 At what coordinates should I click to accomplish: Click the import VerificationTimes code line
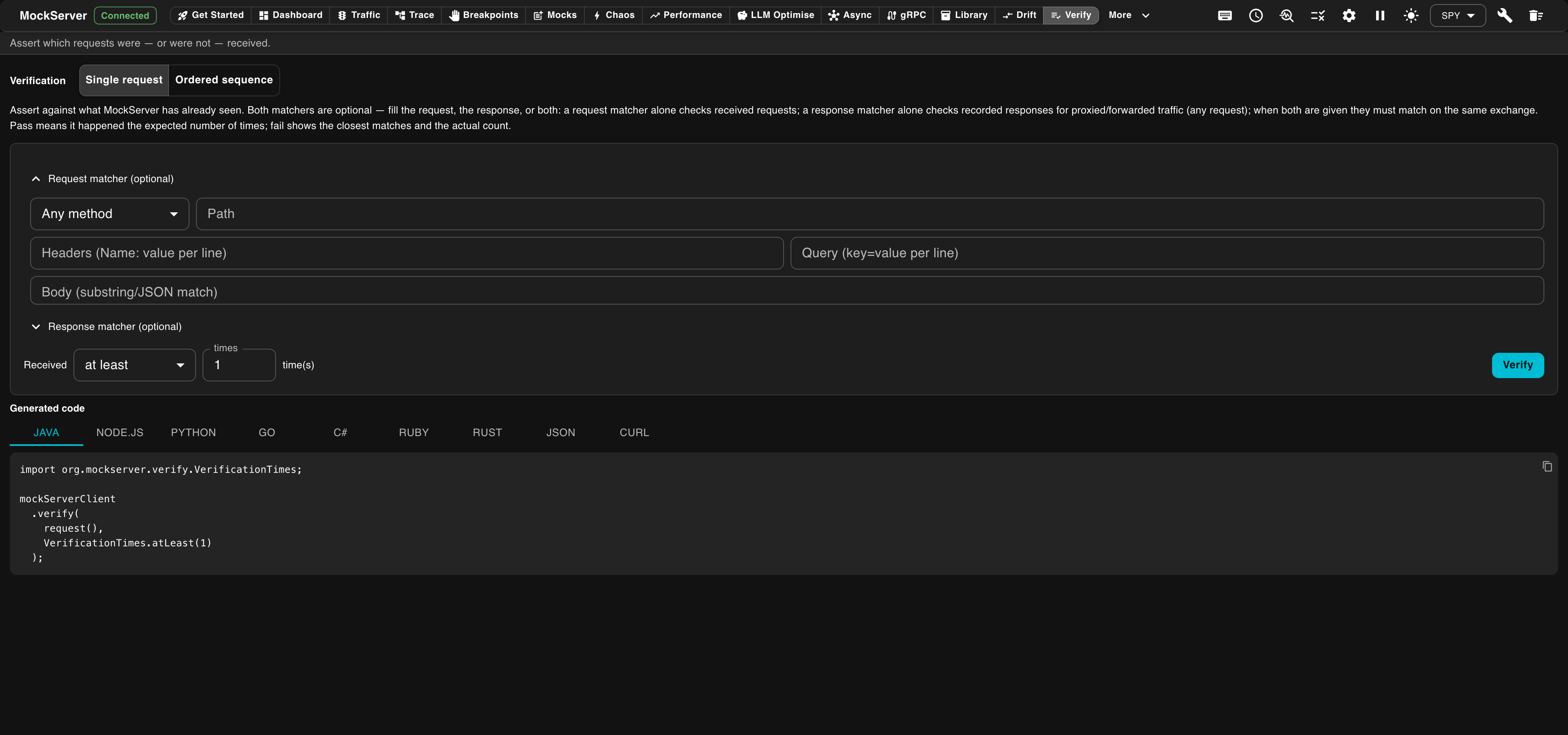click(x=161, y=470)
